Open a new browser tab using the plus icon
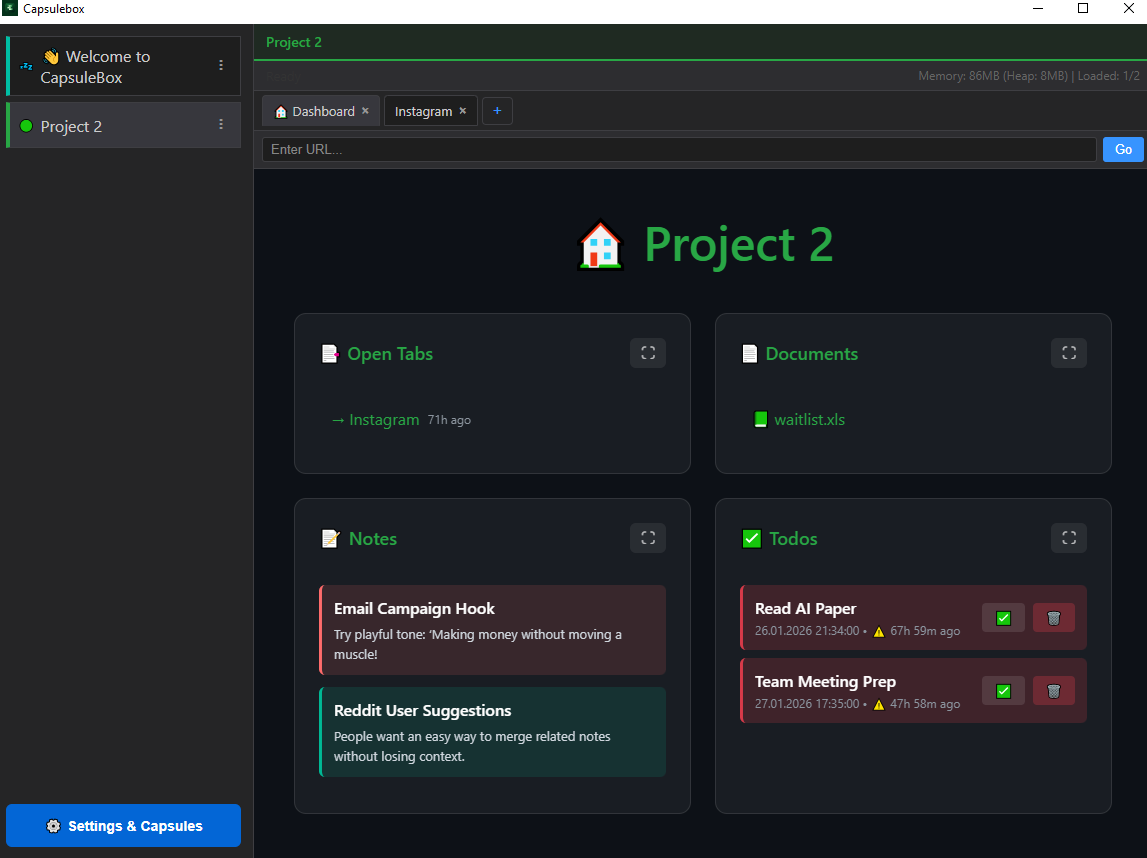 click(497, 111)
